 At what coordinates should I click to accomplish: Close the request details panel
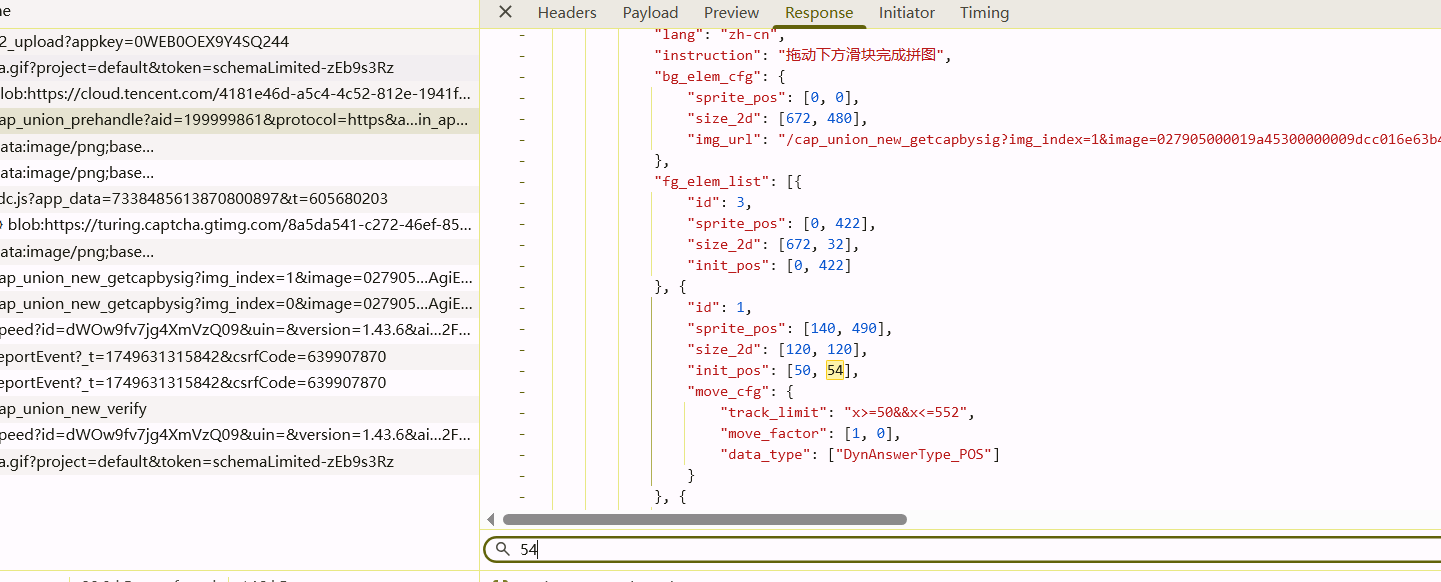click(x=505, y=12)
